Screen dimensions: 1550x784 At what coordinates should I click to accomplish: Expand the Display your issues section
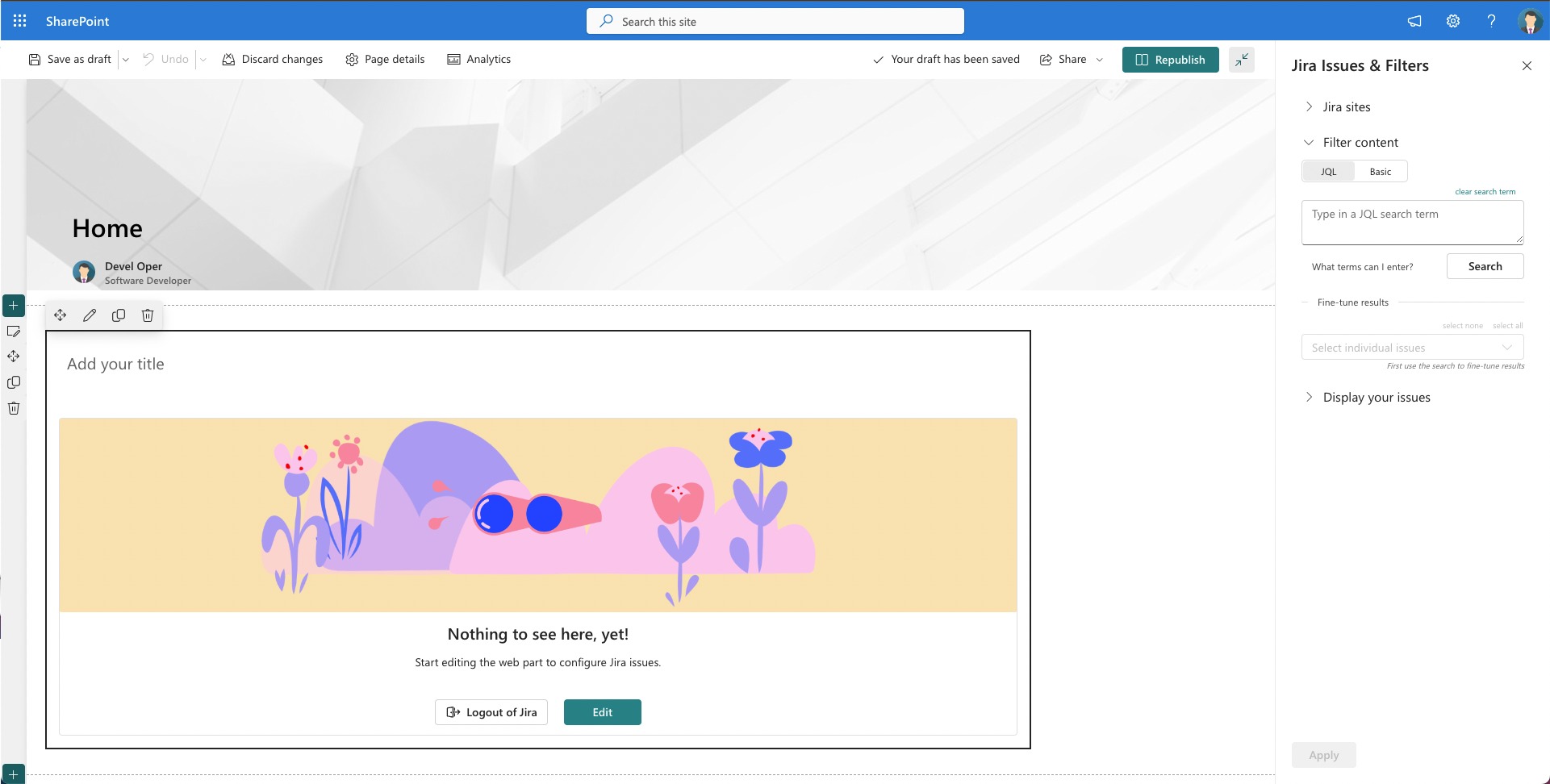click(x=1376, y=398)
